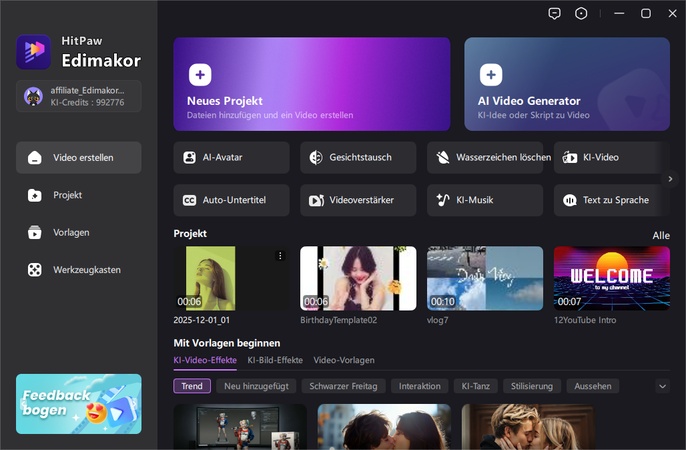Open three-dot menu on 2025-12-01_01 project
Screen dimensions: 686x450
[x=280, y=256]
